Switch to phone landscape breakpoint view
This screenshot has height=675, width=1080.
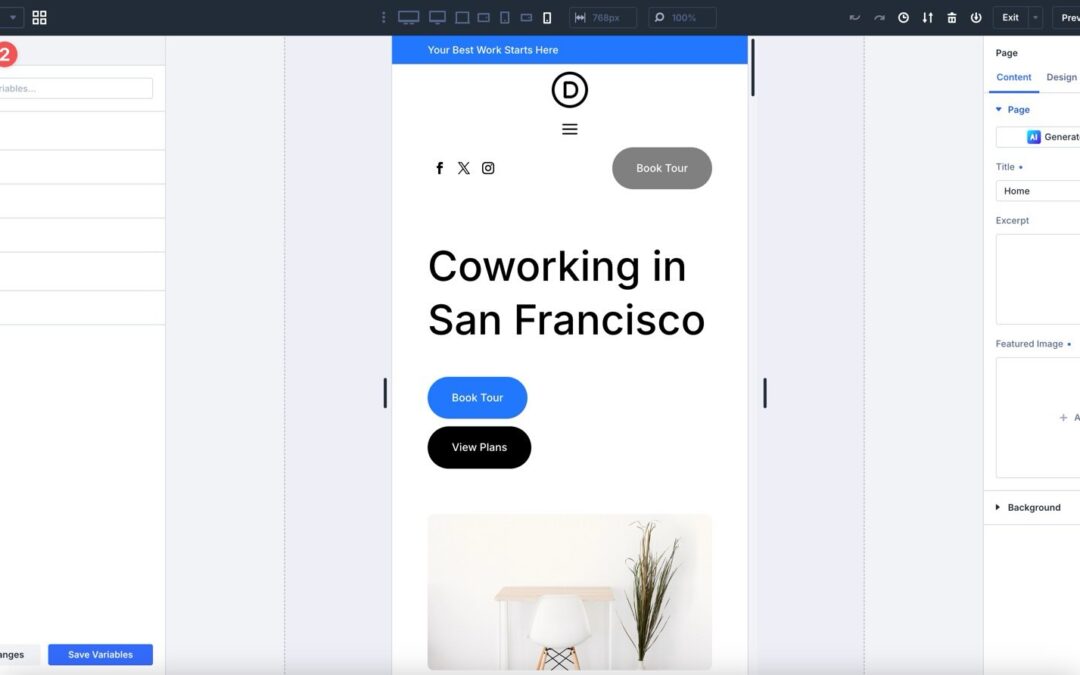(526, 17)
